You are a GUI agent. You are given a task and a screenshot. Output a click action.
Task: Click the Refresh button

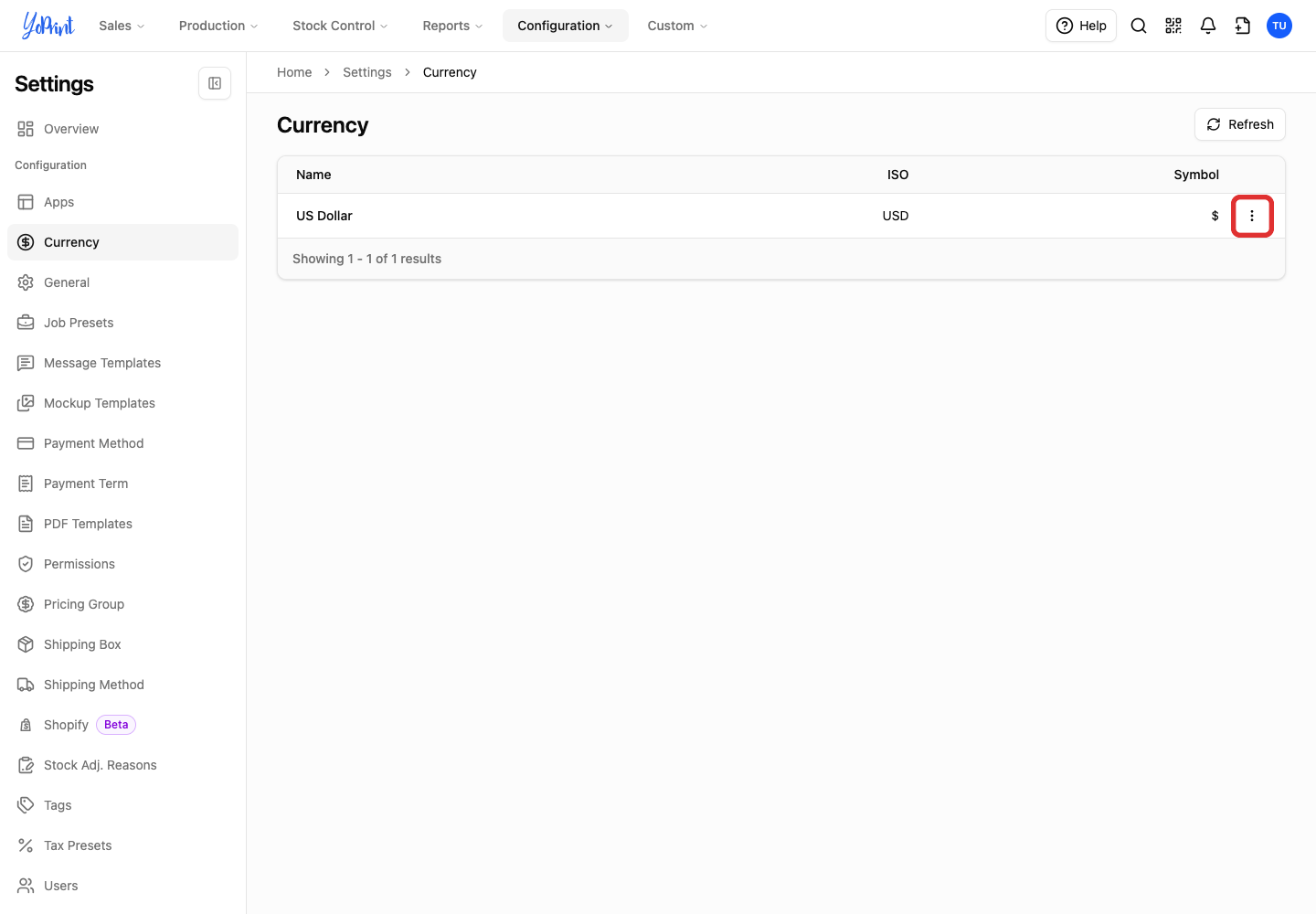[1239, 124]
